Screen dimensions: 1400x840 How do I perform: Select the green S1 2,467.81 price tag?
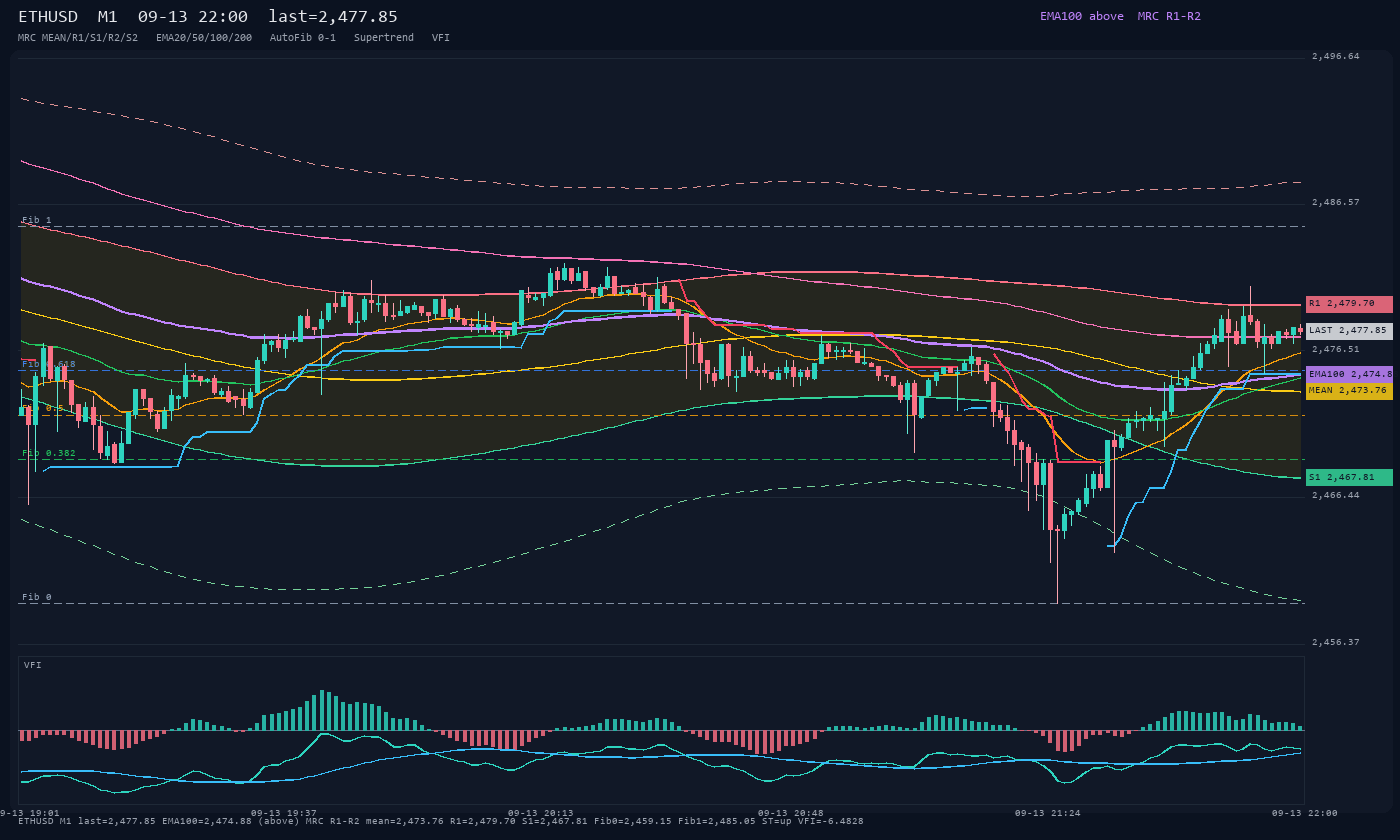[1349, 478]
